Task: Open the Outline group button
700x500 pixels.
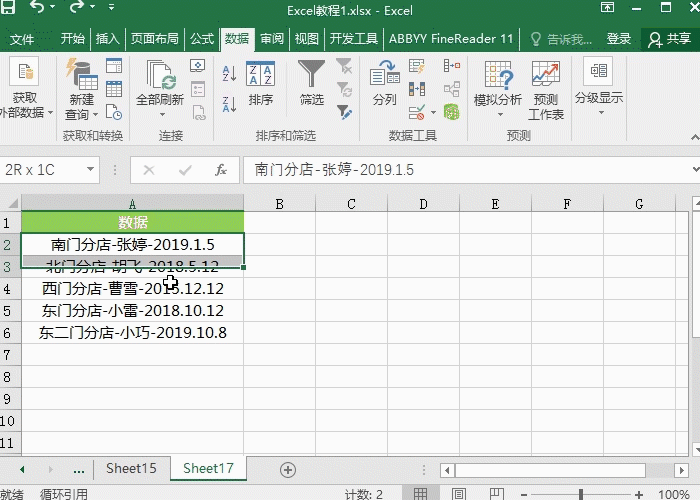Action: coord(599,86)
